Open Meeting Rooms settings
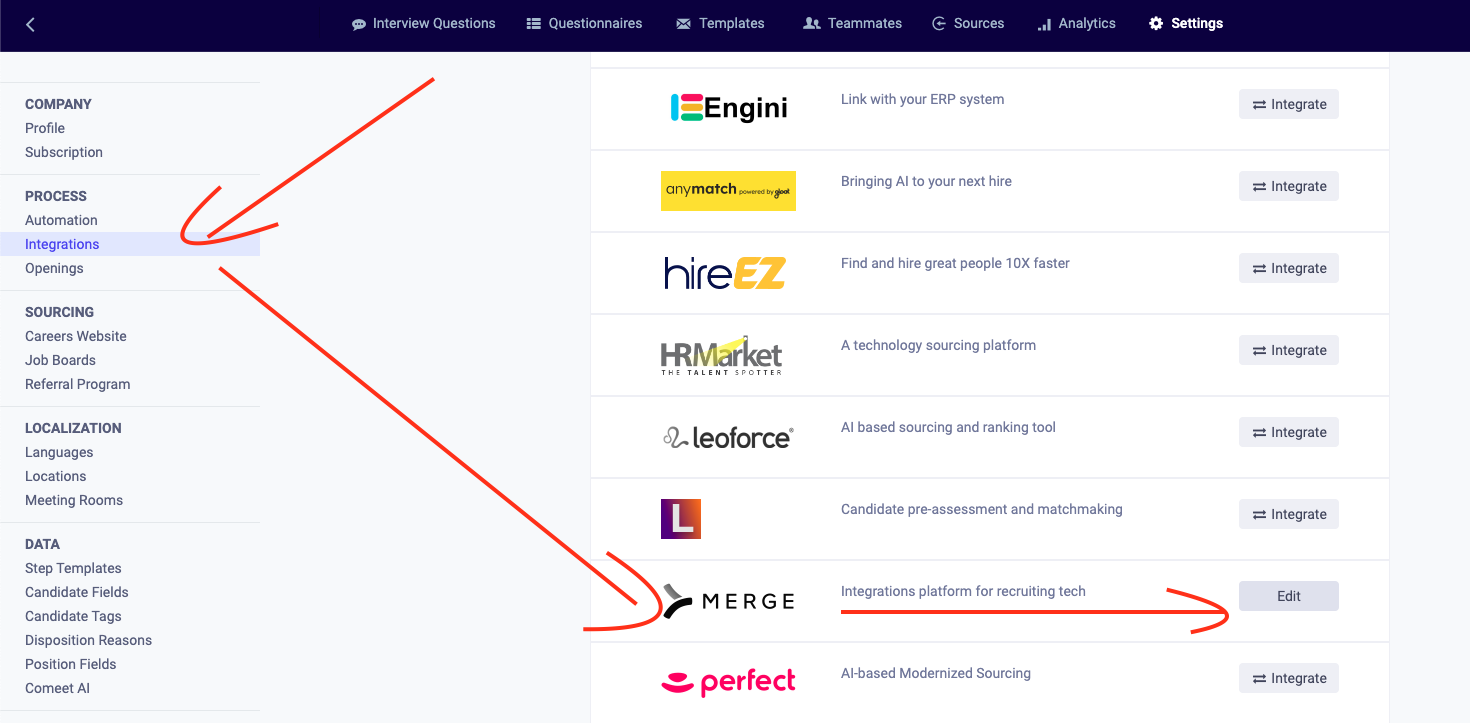The image size is (1470, 723). (74, 500)
